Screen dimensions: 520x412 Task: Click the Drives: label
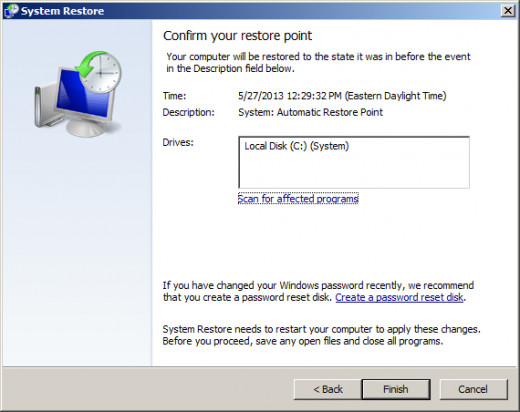178,143
